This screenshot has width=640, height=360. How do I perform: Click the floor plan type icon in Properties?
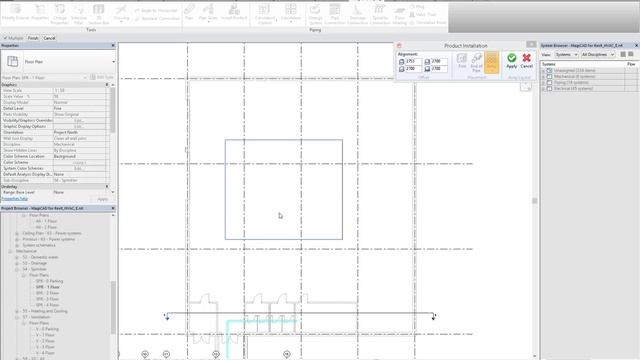[12, 62]
